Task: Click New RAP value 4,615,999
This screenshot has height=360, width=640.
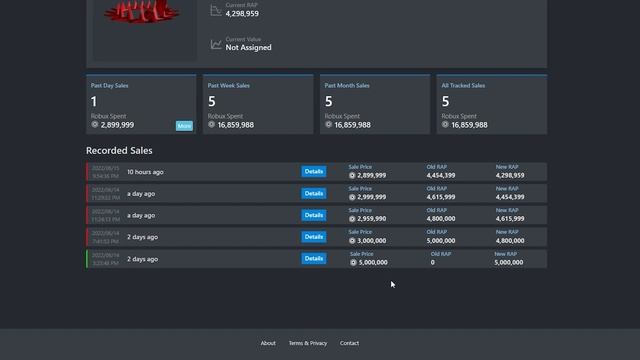Action: point(510,219)
